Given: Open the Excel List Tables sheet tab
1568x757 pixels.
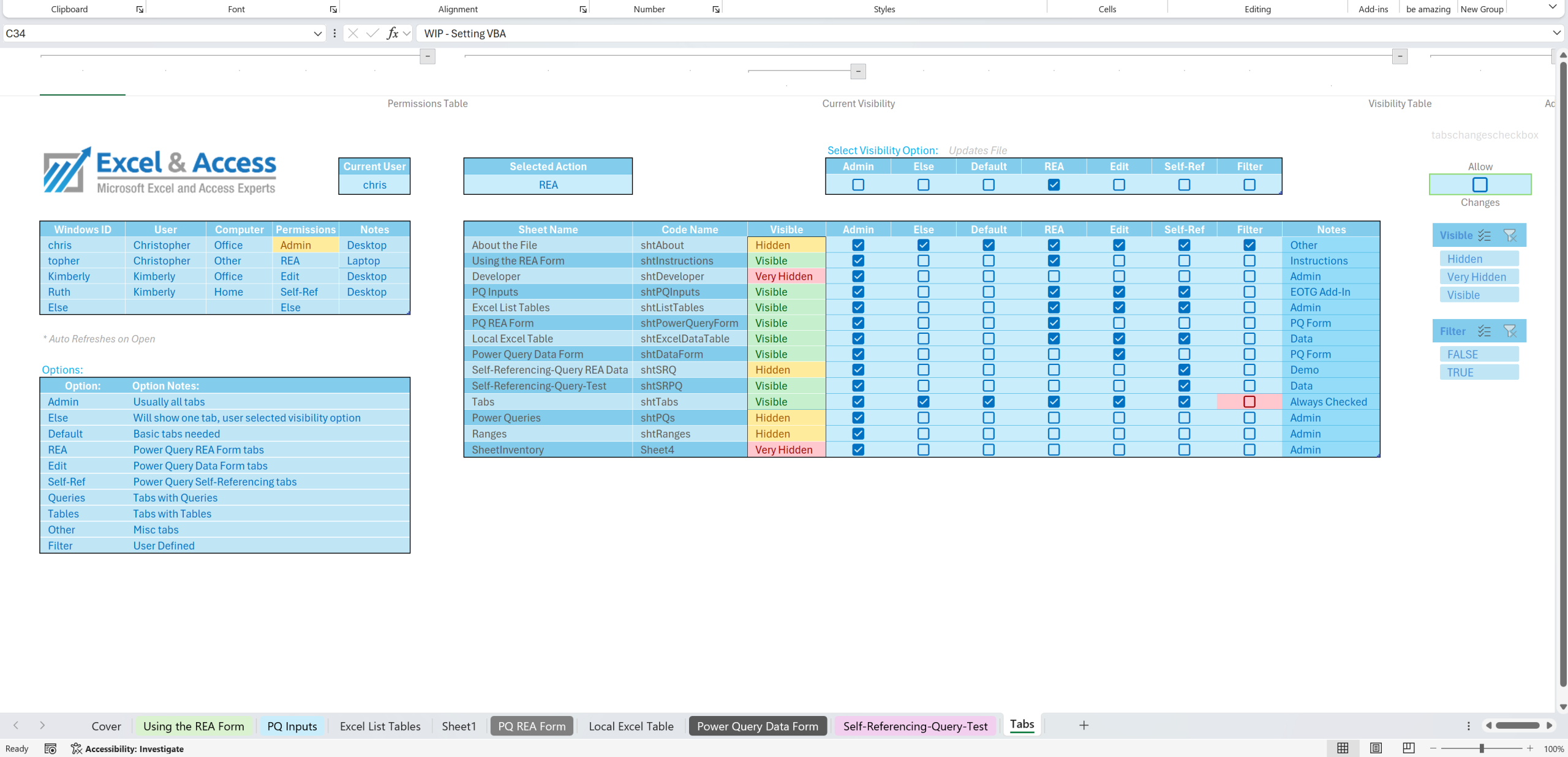Looking at the screenshot, I should [380, 726].
